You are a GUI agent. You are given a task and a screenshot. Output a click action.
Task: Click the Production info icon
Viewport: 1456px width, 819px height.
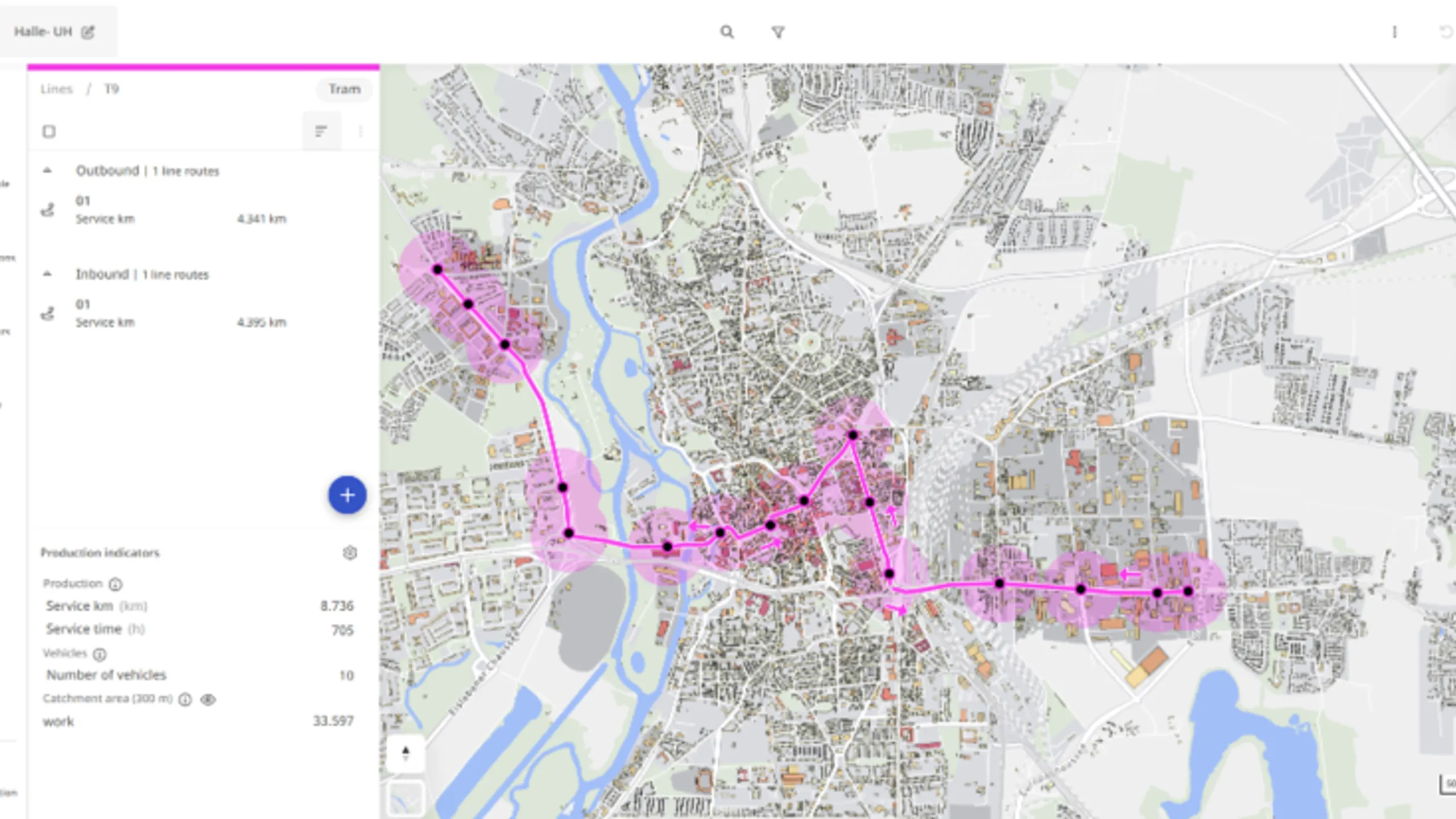tap(115, 584)
